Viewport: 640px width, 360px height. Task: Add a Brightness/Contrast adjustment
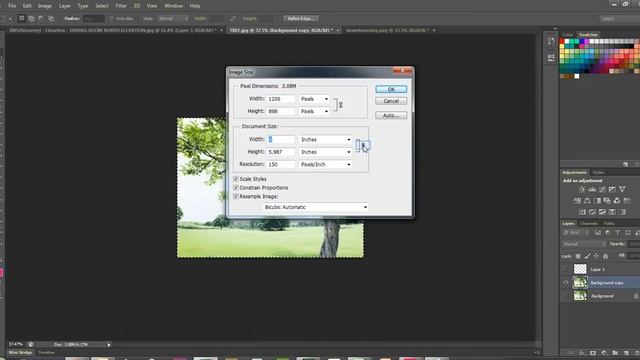[x=582, y=189]
